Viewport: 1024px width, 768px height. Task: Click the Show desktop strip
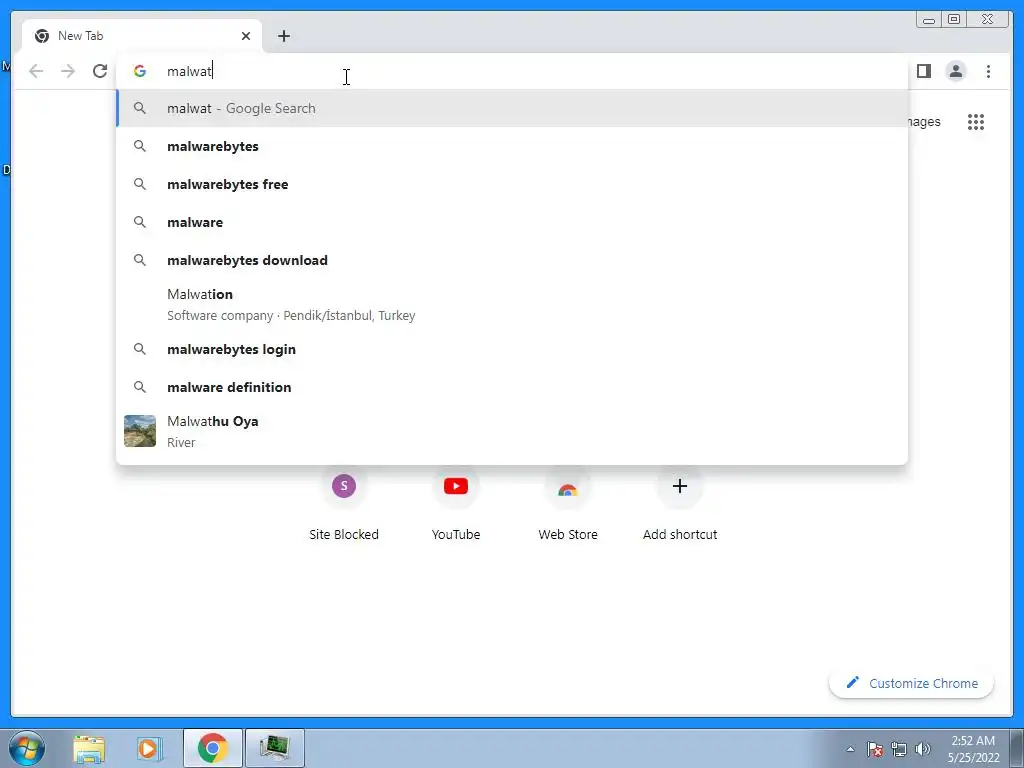[1017, 748]
